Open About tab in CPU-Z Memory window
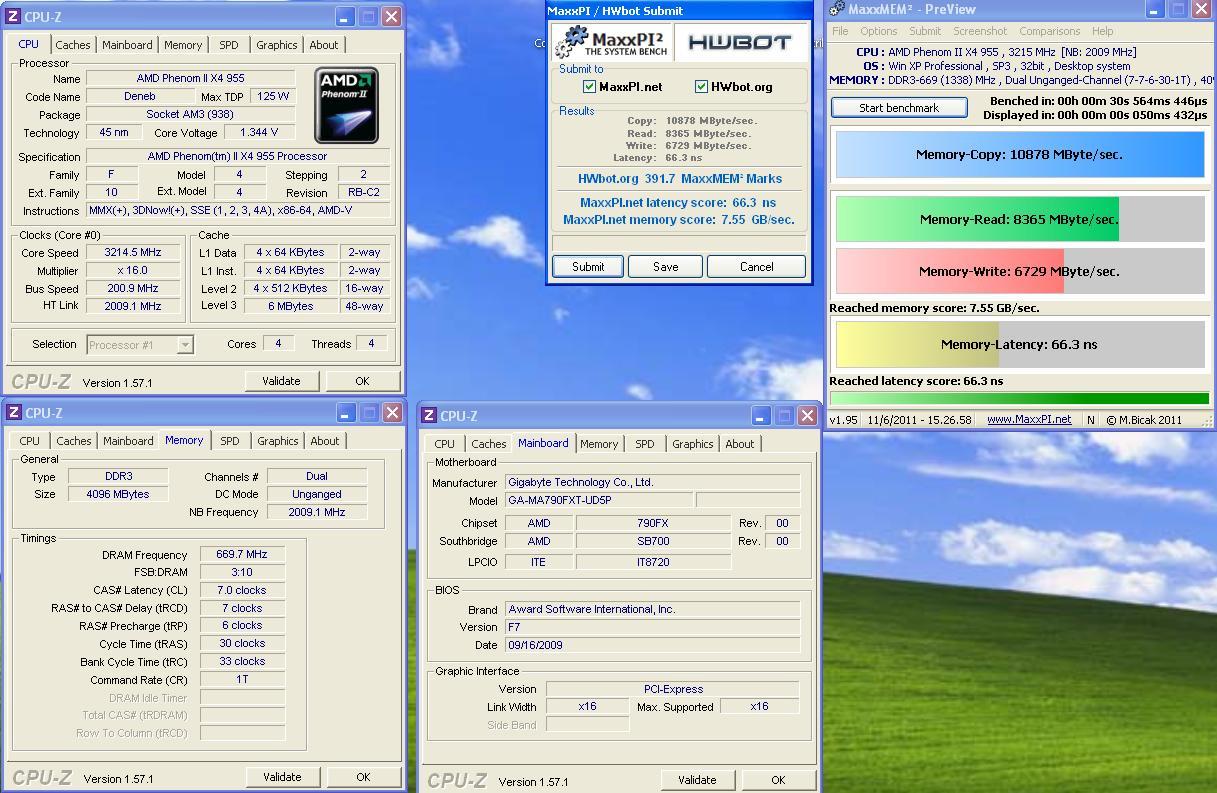1217x793 pixels. tap(325, 441)
